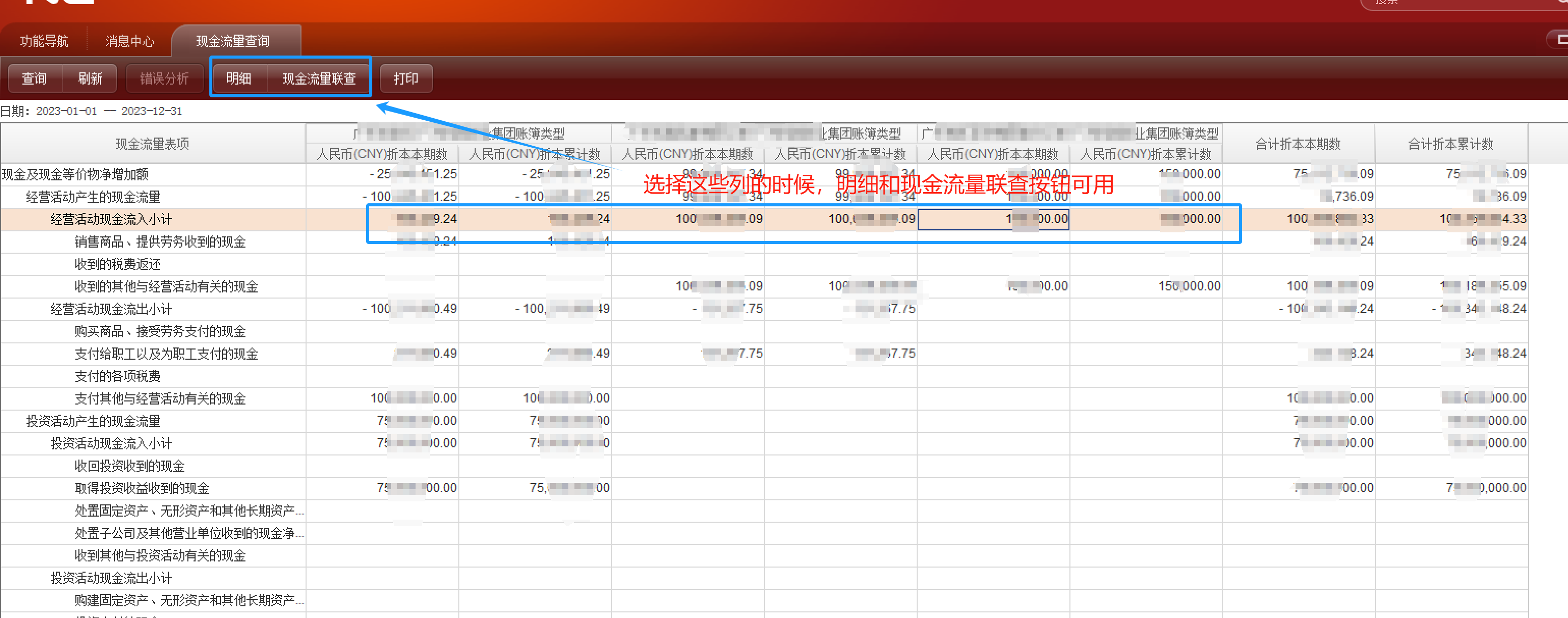Select row 投资活动现金流入小计

[764, 443]
